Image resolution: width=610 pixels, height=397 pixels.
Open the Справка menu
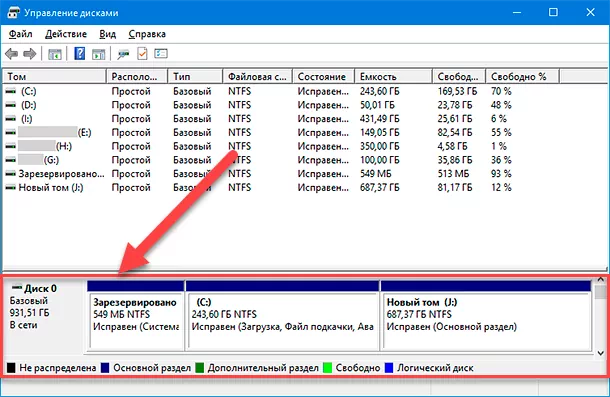[147, 34]
